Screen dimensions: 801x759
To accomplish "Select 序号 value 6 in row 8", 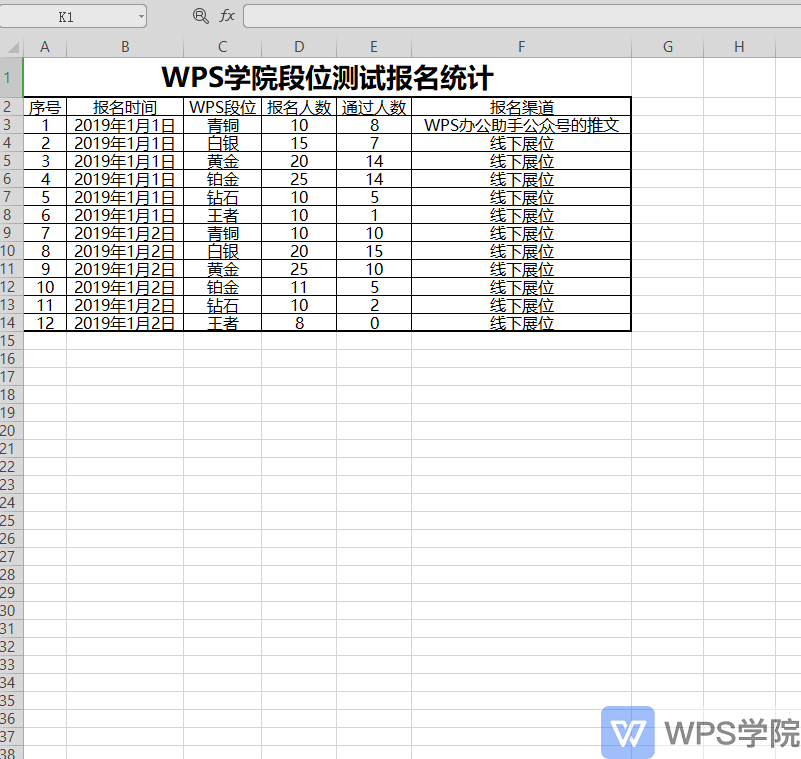I will [x=45, y=215].
